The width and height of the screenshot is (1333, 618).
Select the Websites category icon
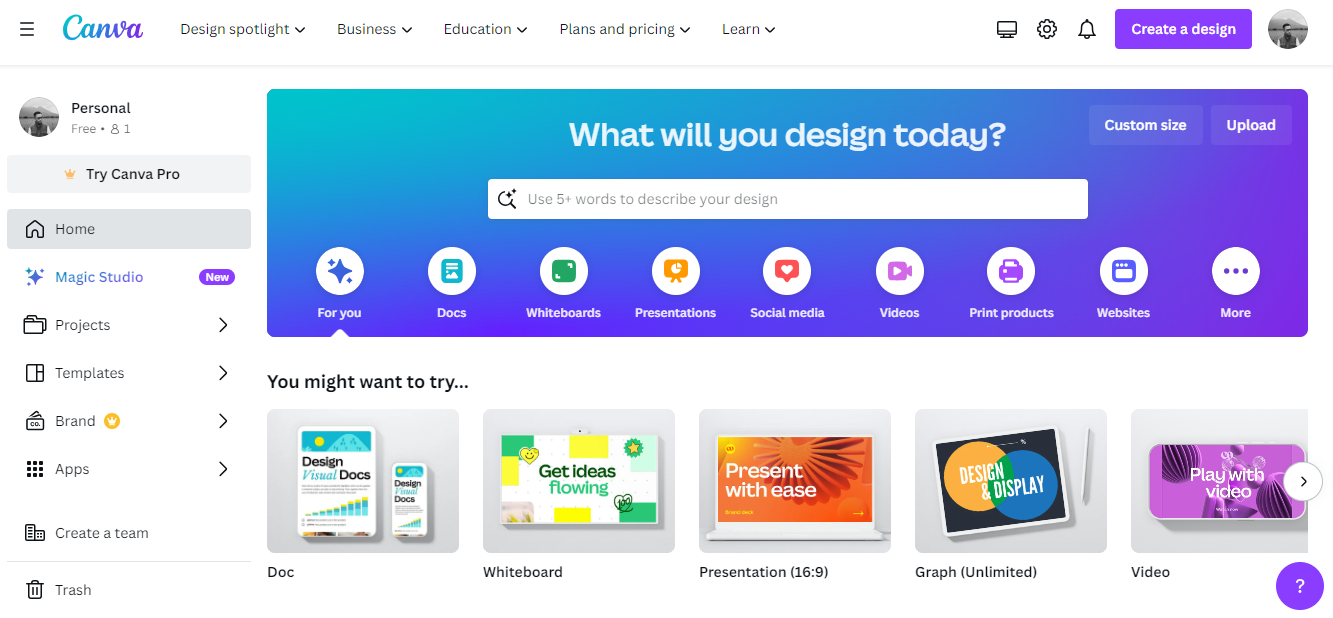point(1124,271)
